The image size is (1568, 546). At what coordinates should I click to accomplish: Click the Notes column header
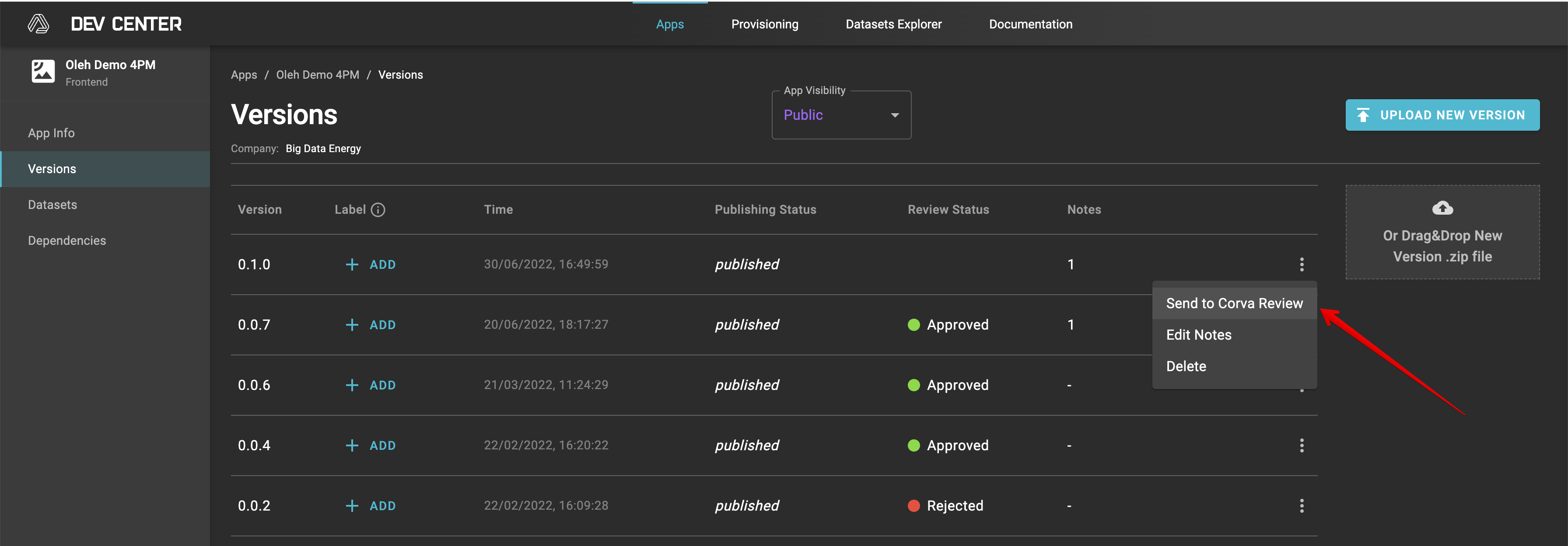click(x=1084, y=210)
